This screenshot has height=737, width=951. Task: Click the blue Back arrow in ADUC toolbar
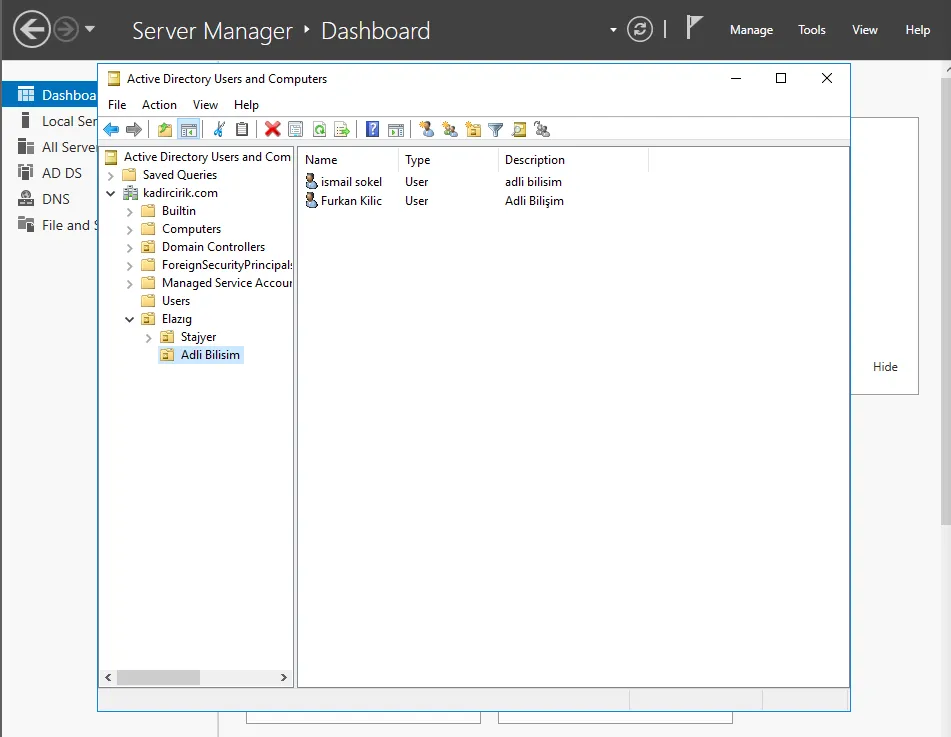click(112, 129)
